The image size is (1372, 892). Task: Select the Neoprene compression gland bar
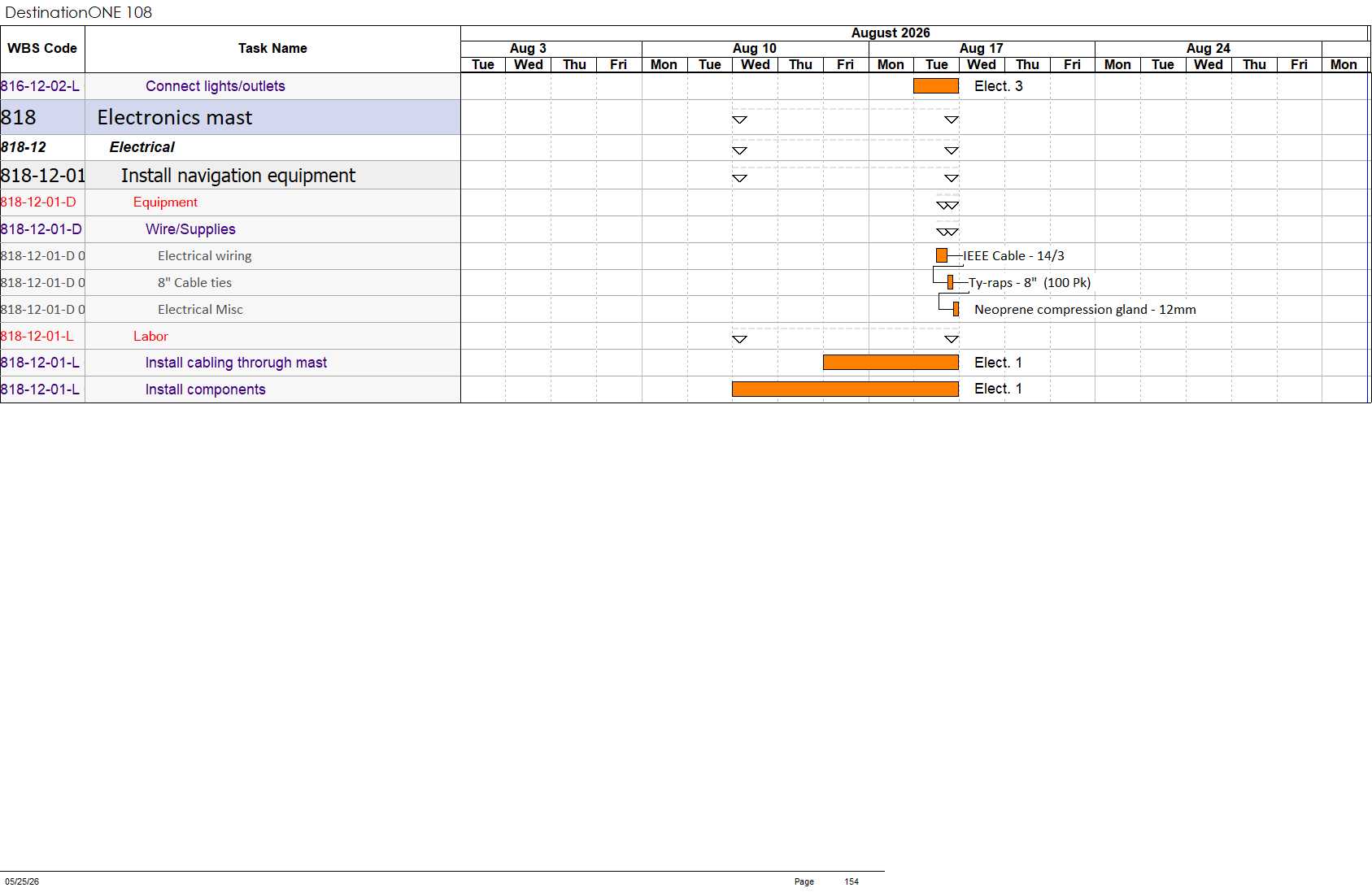click(956, 309)
